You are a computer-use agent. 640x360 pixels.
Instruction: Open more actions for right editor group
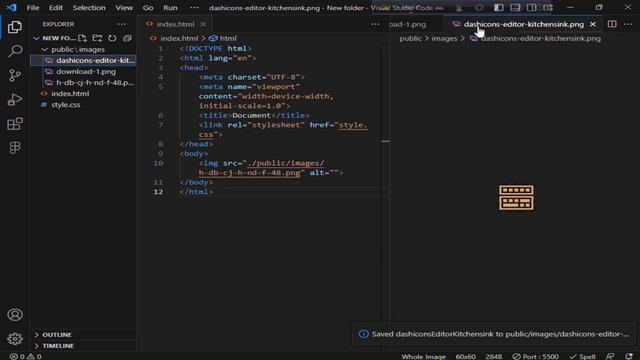[x=628, y=24]
